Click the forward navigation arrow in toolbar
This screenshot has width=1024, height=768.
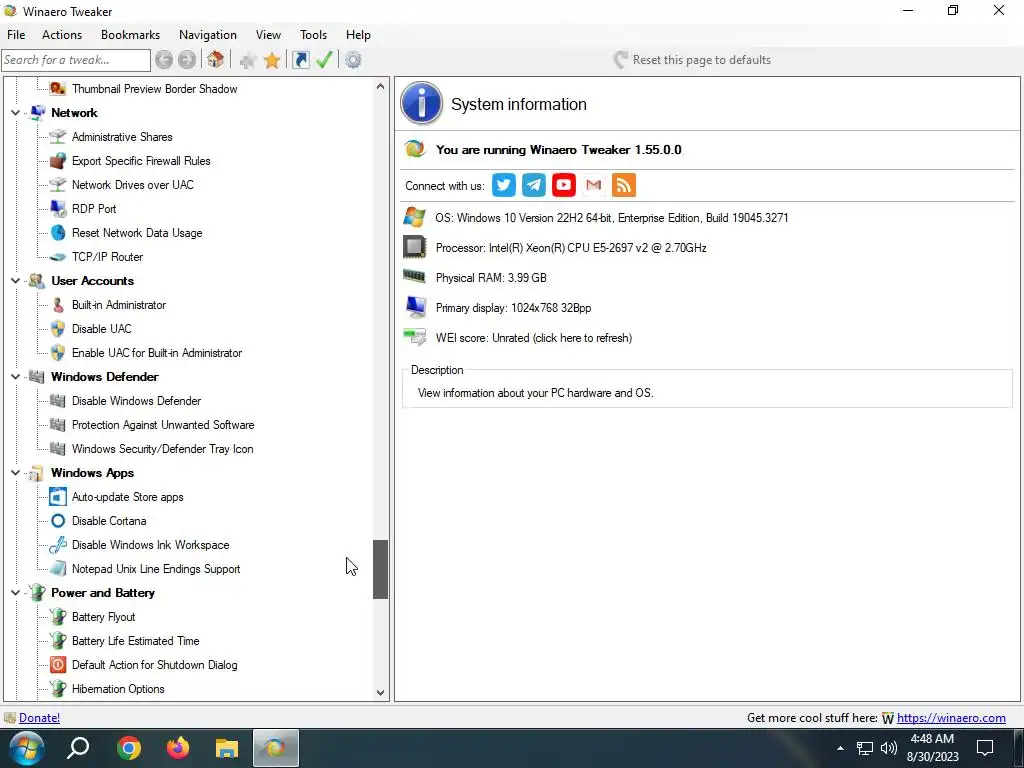(x=187, y=60)
